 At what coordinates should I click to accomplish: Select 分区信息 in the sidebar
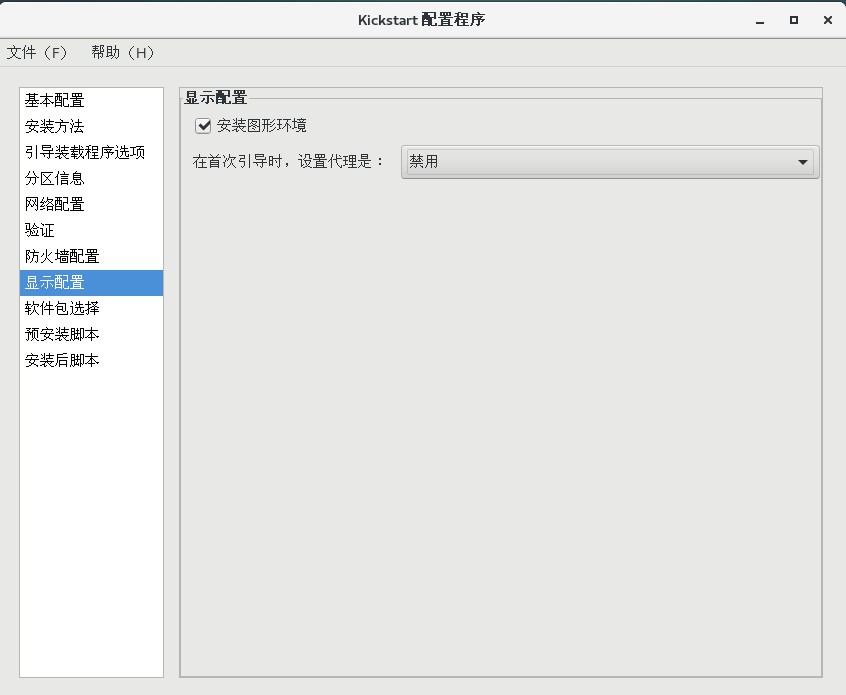click(91, 178)
